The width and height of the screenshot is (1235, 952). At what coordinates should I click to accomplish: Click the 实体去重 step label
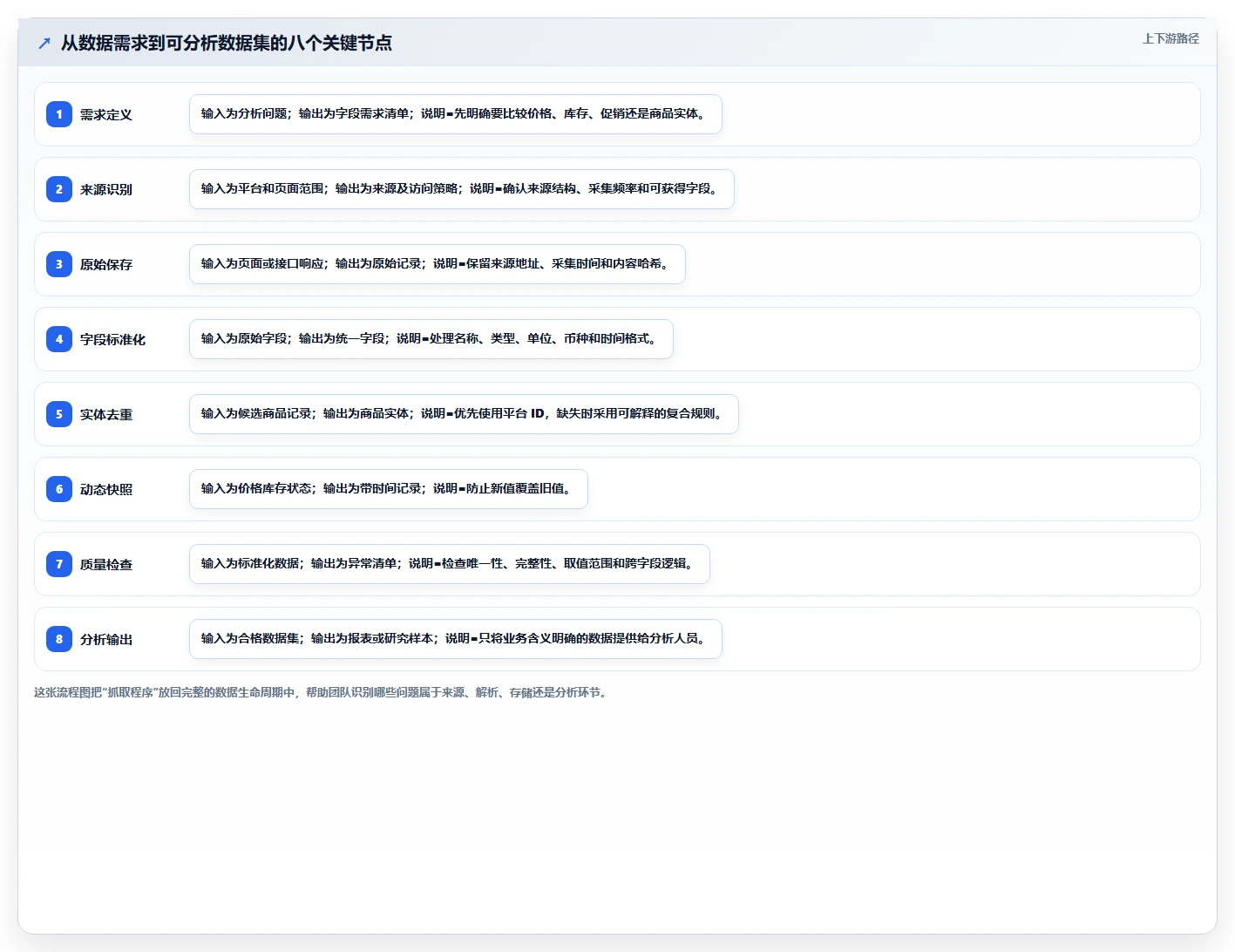pos(106,414)
